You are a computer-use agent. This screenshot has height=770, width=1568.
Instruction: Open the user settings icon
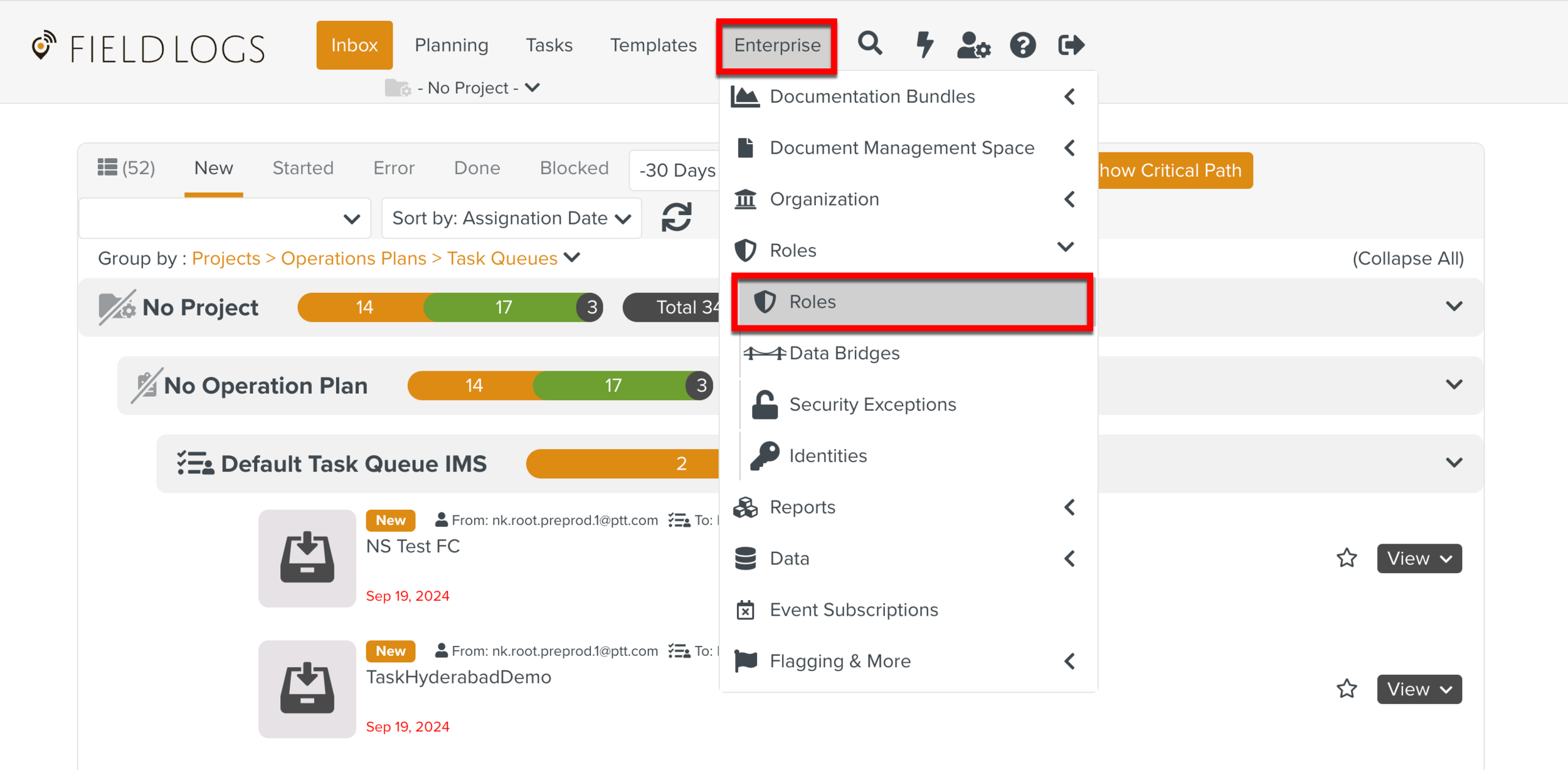click(x=973, y=45)
